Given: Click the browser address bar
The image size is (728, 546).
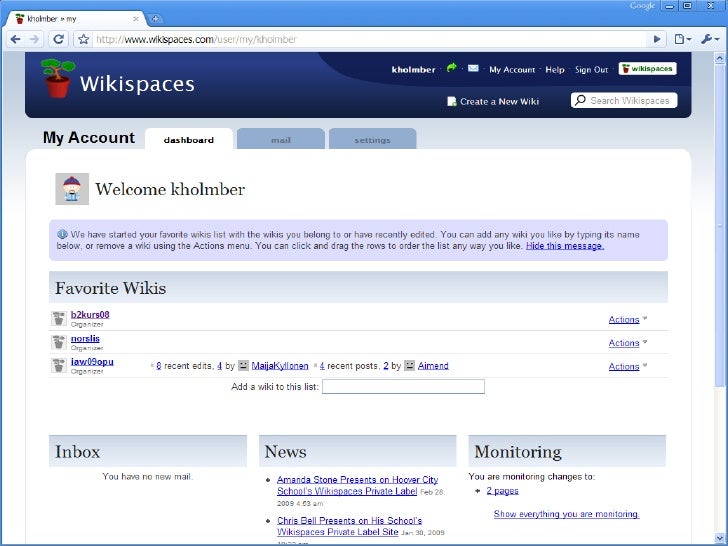Looking at the screenshot, I should pyautogui.click(x=369, y=39).
